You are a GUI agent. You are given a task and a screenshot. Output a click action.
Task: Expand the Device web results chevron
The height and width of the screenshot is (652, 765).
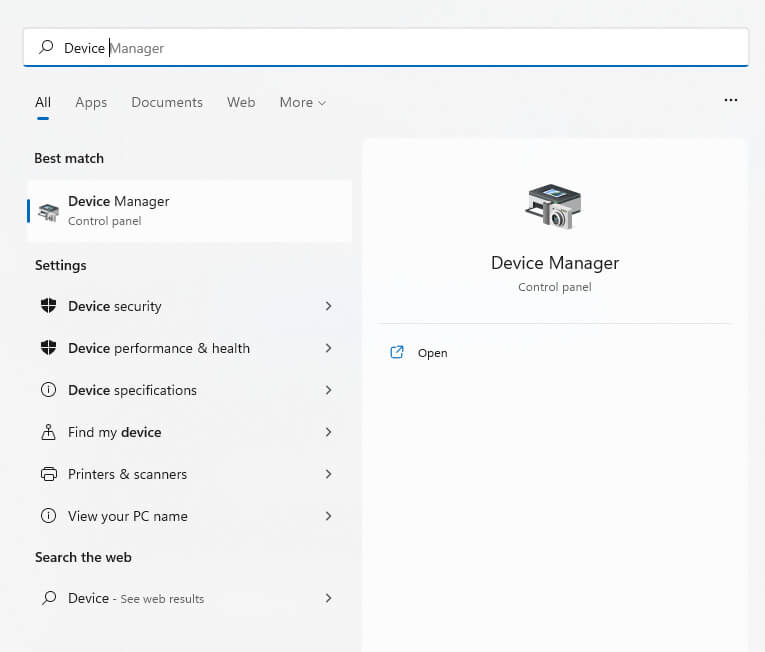coord(328,598)
